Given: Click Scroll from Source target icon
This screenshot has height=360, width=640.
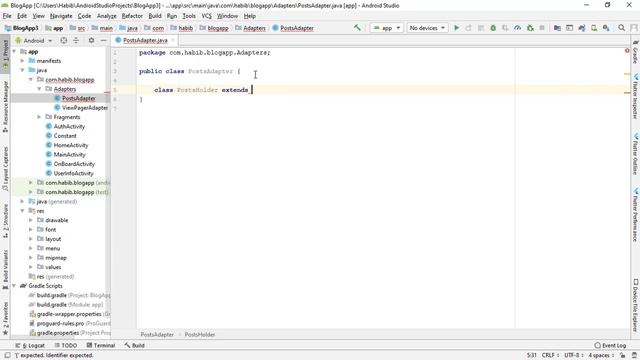Looking at the screenshot, I should [64, 40].
